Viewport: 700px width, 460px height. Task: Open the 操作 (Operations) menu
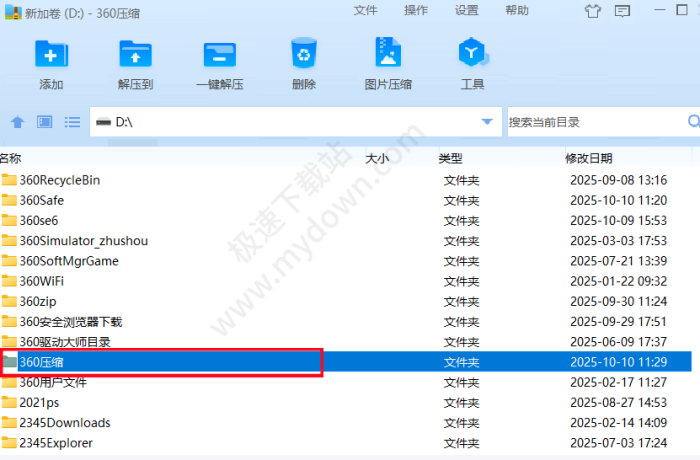[x=416, y=10]
